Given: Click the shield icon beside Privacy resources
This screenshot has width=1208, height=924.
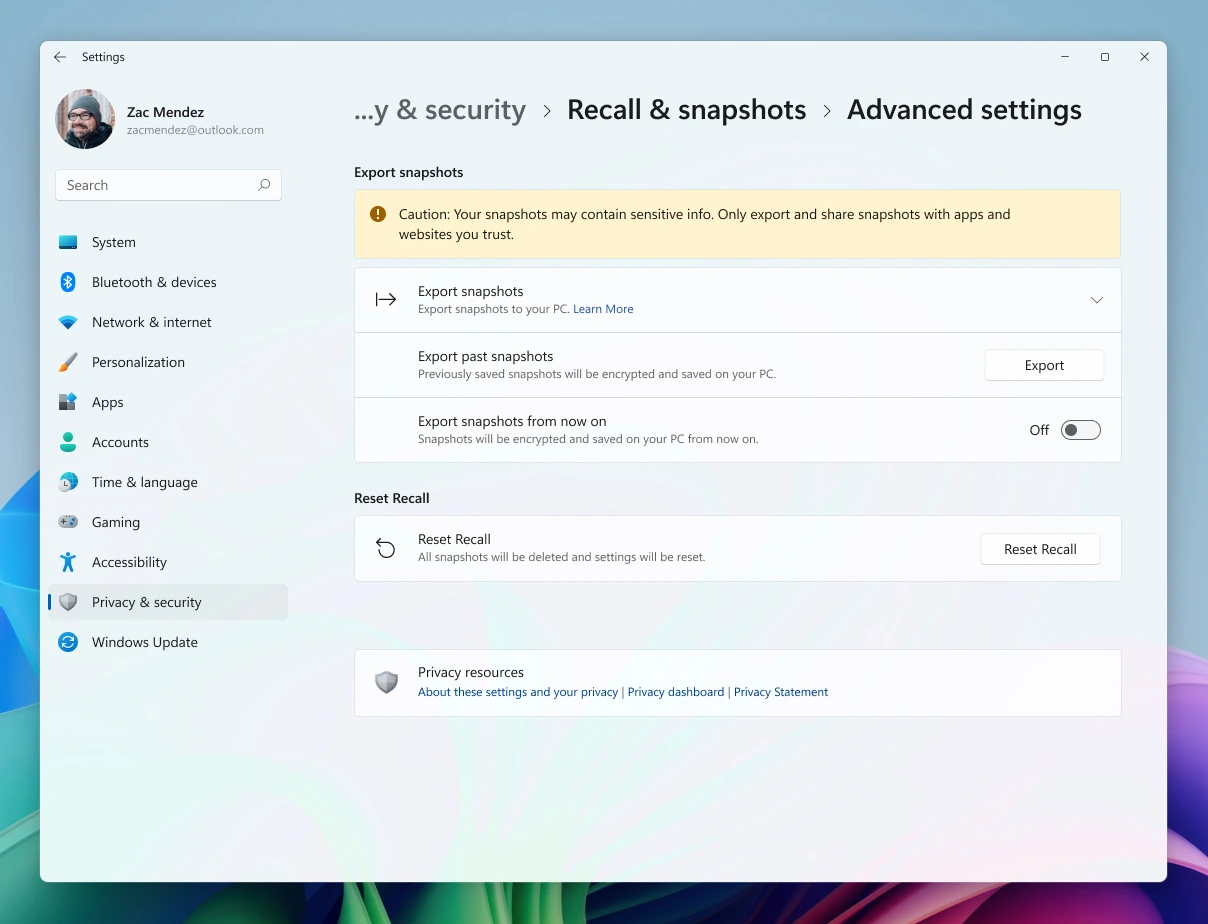Looking at the screenshot, I should point(386,682).
